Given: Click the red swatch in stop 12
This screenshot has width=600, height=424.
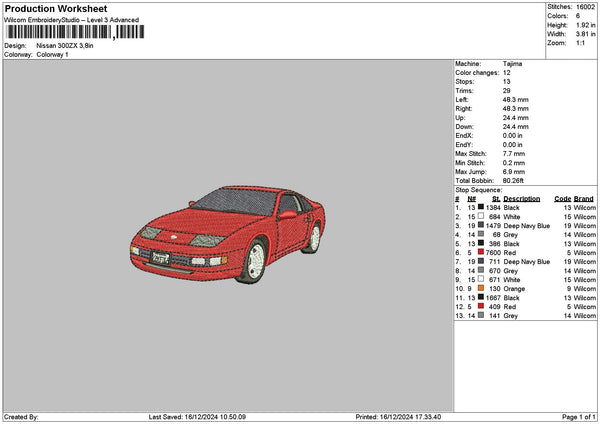Looking at the screenshot, I should pos(481,306).
